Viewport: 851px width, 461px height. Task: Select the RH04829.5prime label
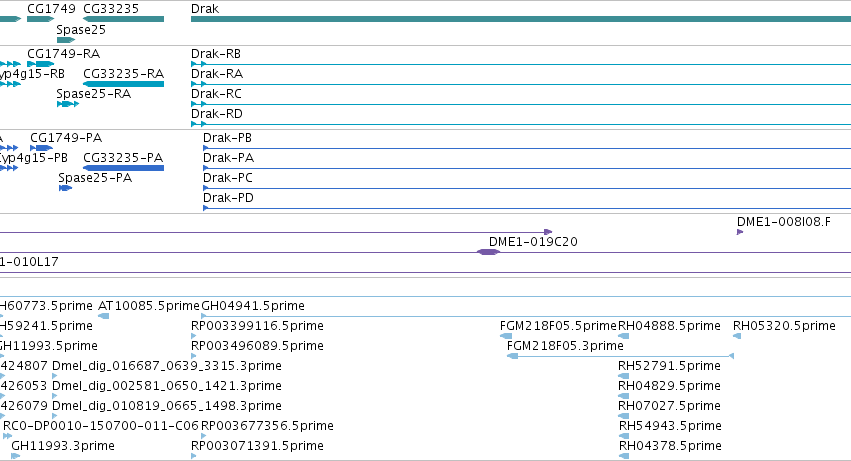pos(669,387)
